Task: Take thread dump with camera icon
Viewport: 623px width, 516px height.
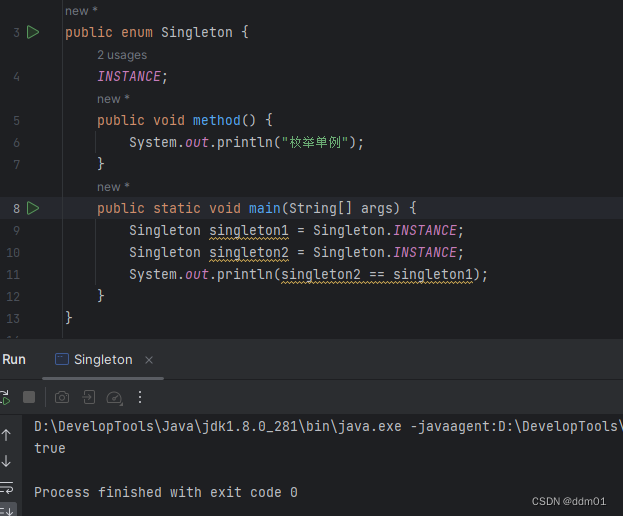Action: [x=62, y=397]
